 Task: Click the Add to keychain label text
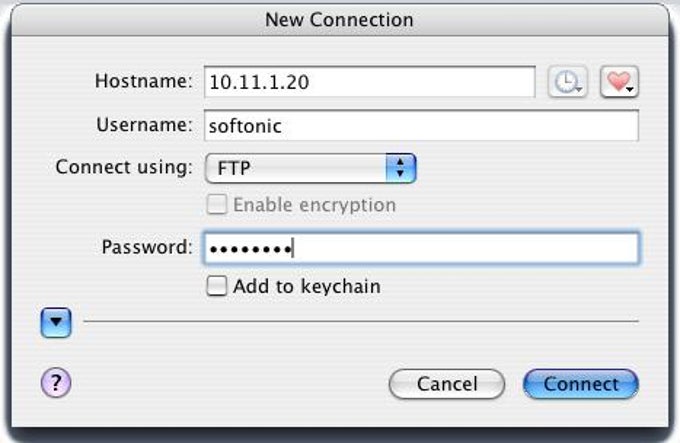point(307,287)
